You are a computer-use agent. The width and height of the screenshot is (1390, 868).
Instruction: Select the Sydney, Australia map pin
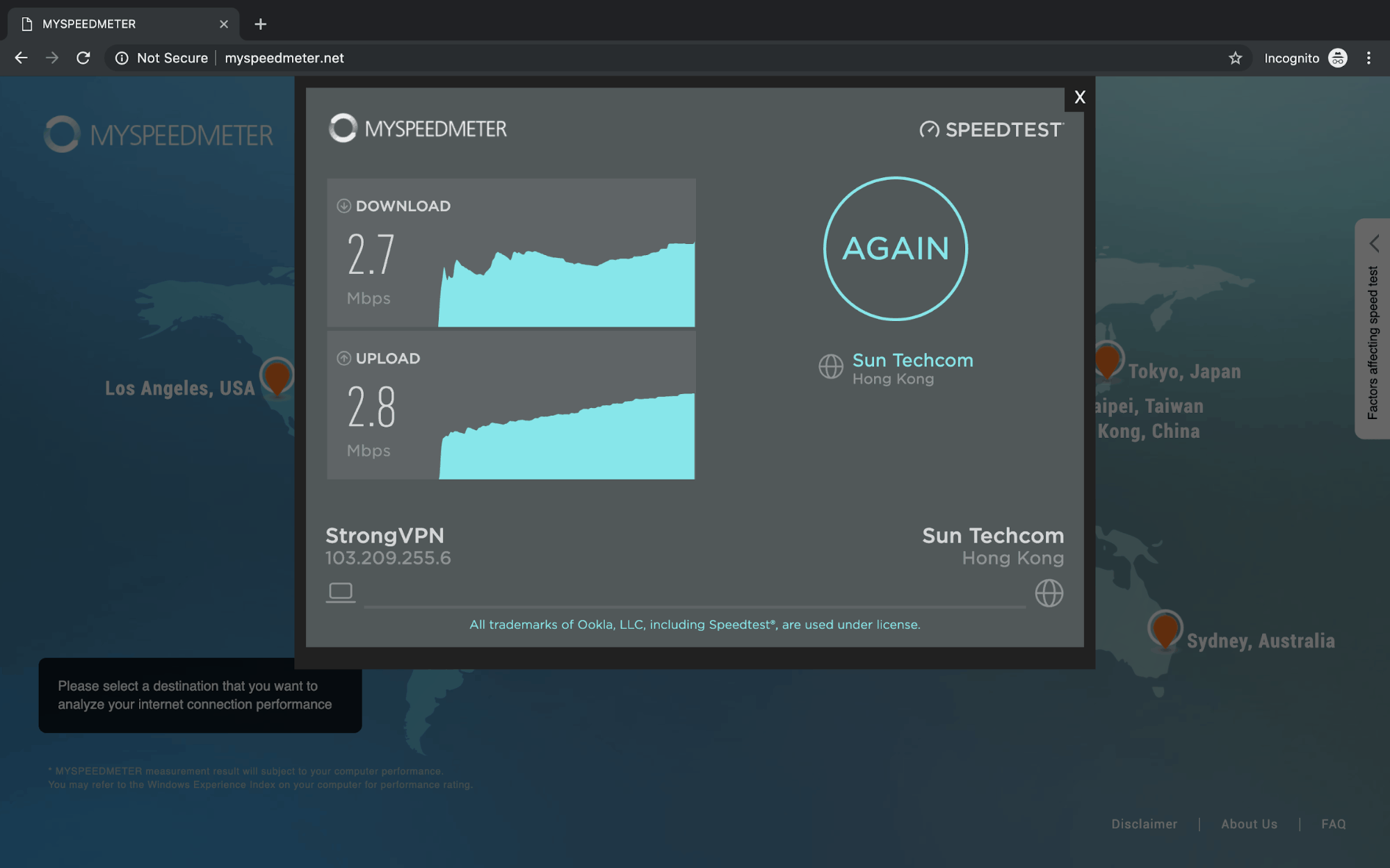coord(1165,629)
